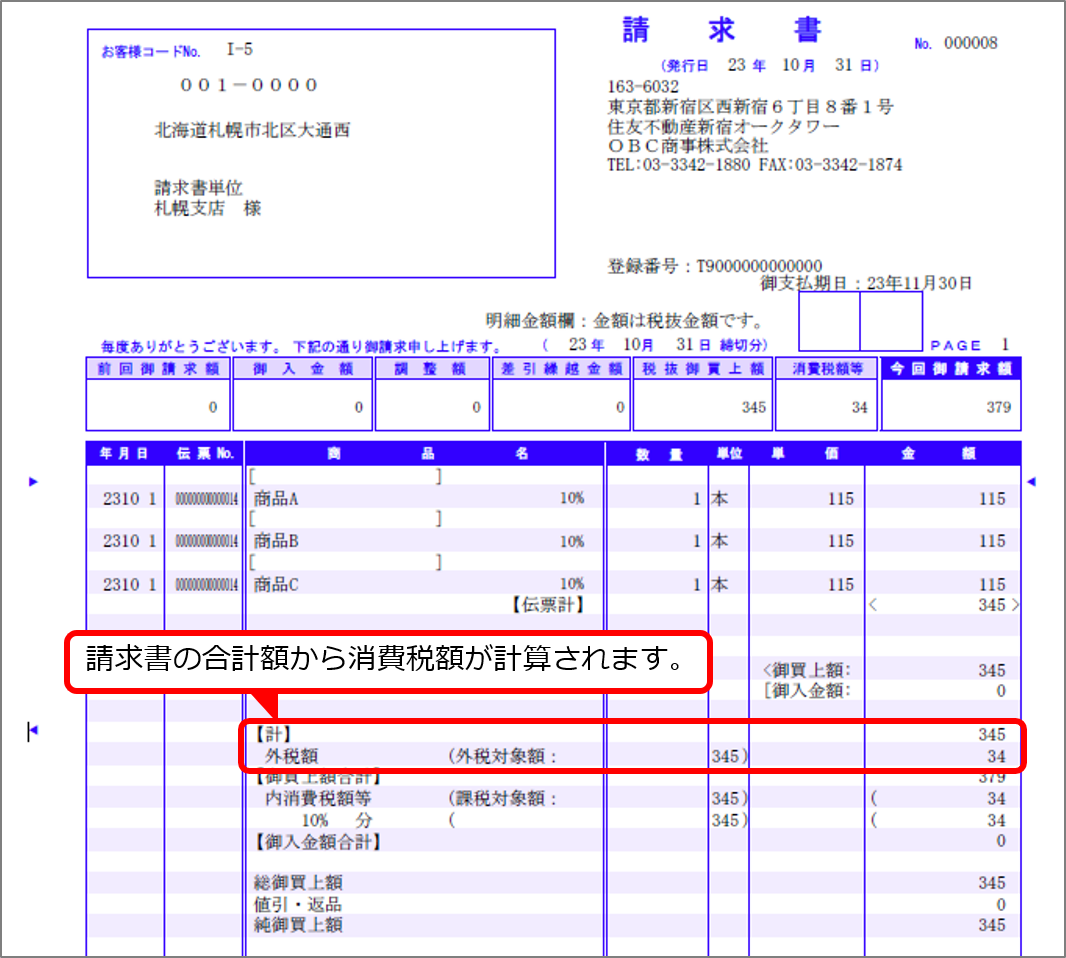
Task: Click the 請求書単位 line
Action: (x=199, y=187)
